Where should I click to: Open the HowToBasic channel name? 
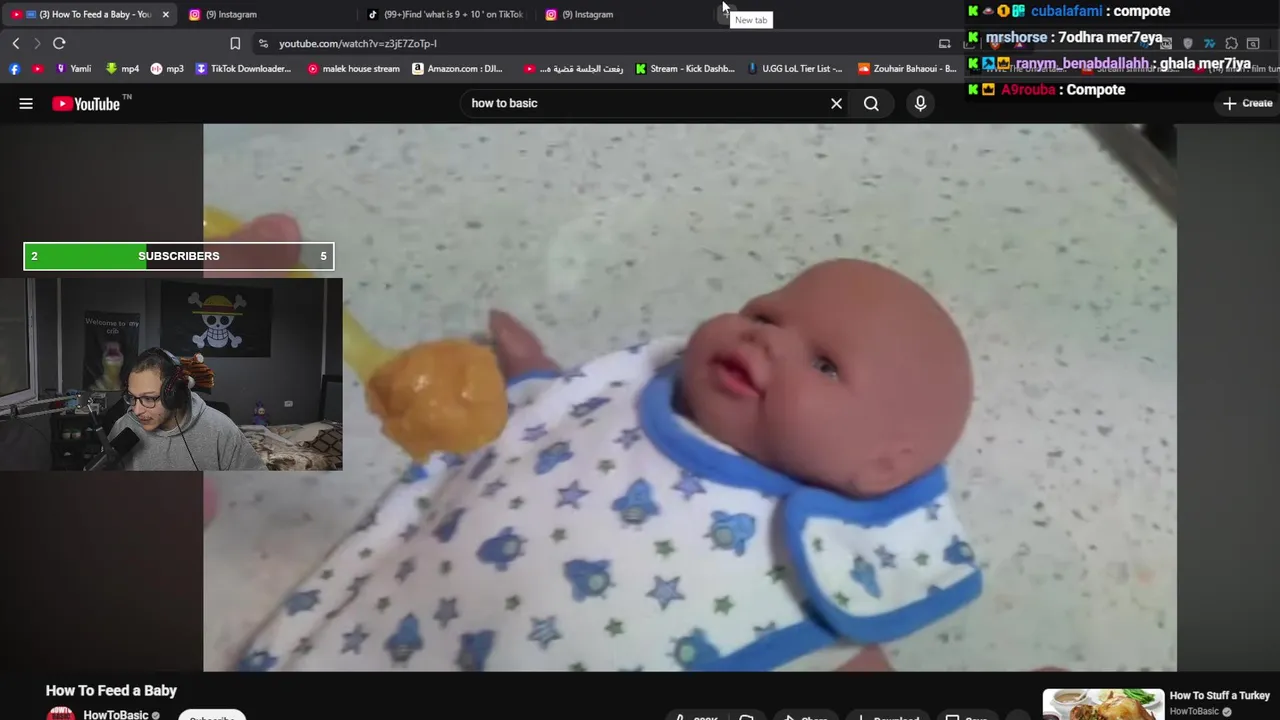116,714
